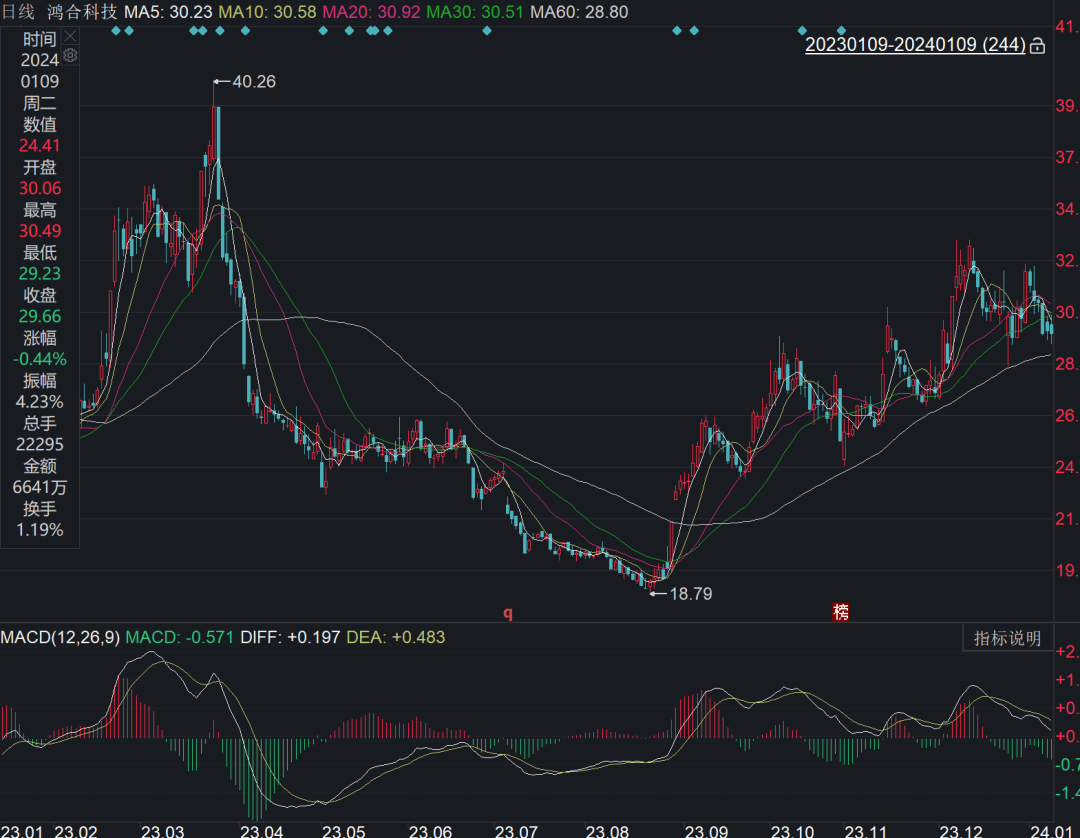Click the 涨幅 value -0.44%
1080x838 pixels.
coord(40,359)
